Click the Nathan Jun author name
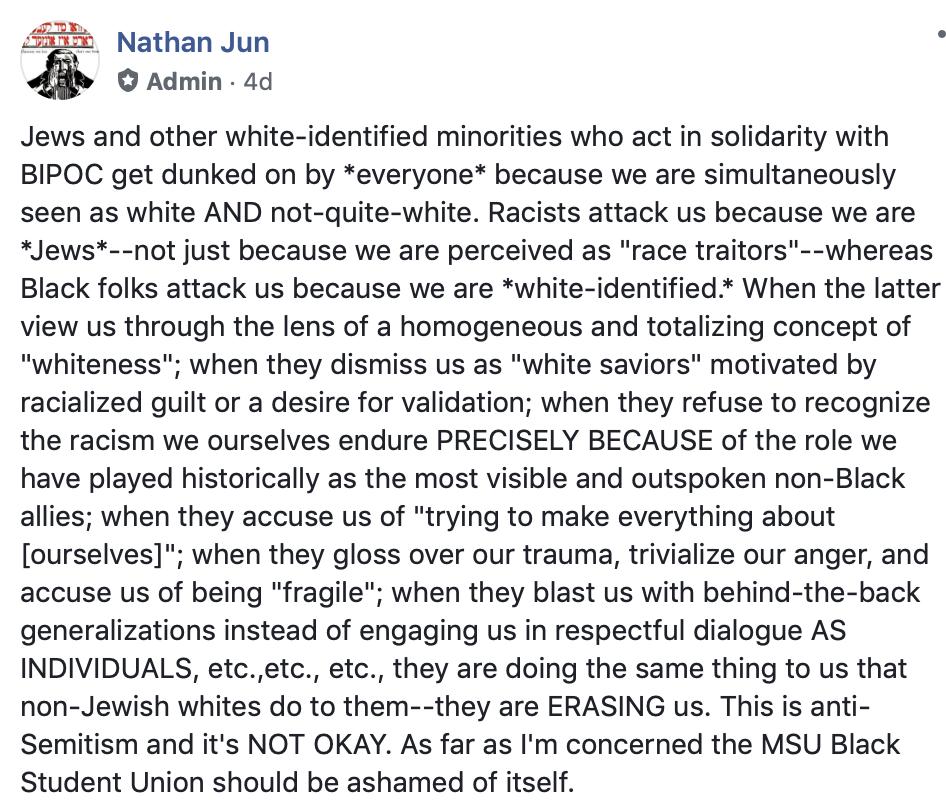The width and height of the screenshot is (946, 812). coord(193,42)
